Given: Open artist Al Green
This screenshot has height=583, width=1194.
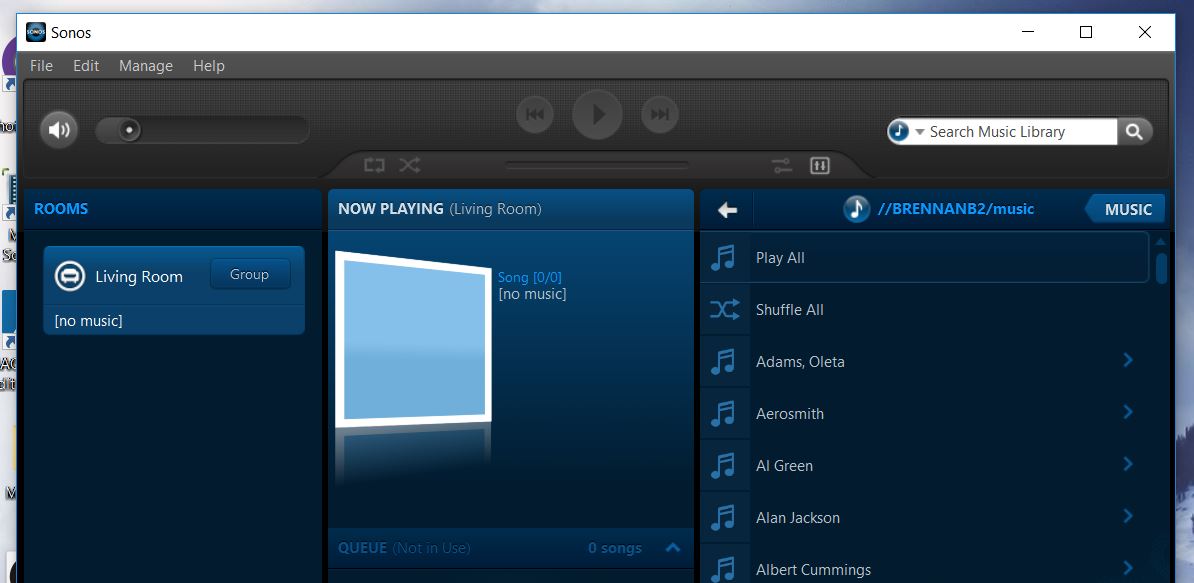Looking at the screenshot, I should point(924,465).
